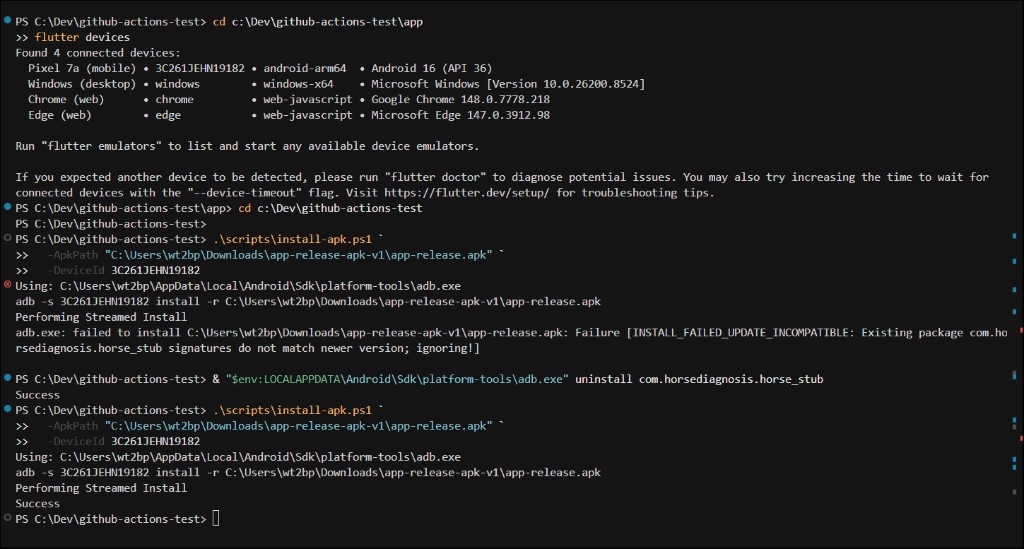Click 'Chrome (web)' device name
Image resolution: width=1024 pixels, height=549 pixels.
[66, 99]
